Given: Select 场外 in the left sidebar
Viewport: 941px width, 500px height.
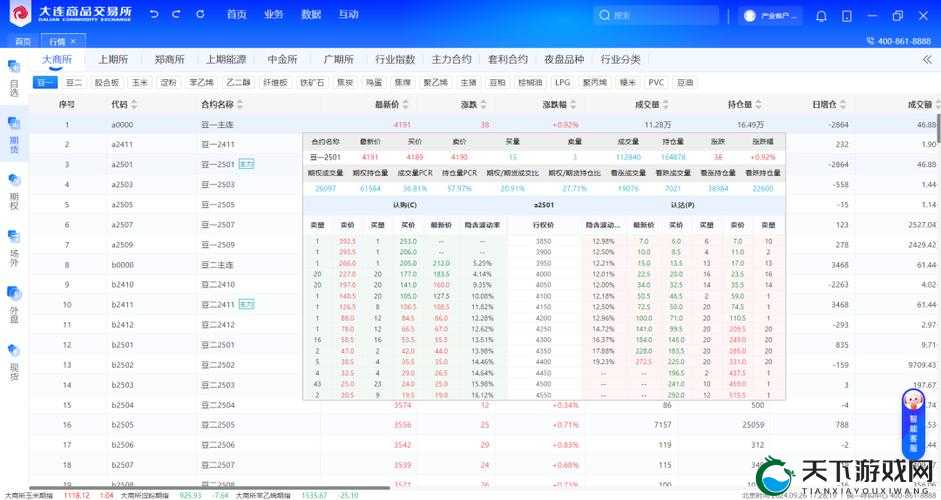Looking at the screenshot, I should [14, 248].
